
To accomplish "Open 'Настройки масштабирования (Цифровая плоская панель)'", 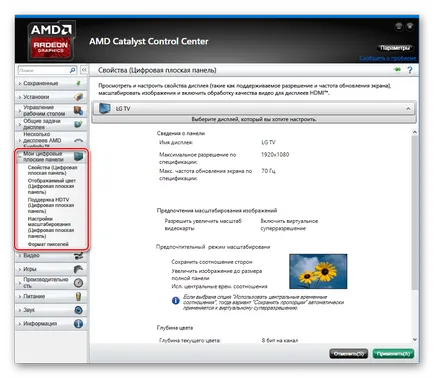I will pos(51,227).
